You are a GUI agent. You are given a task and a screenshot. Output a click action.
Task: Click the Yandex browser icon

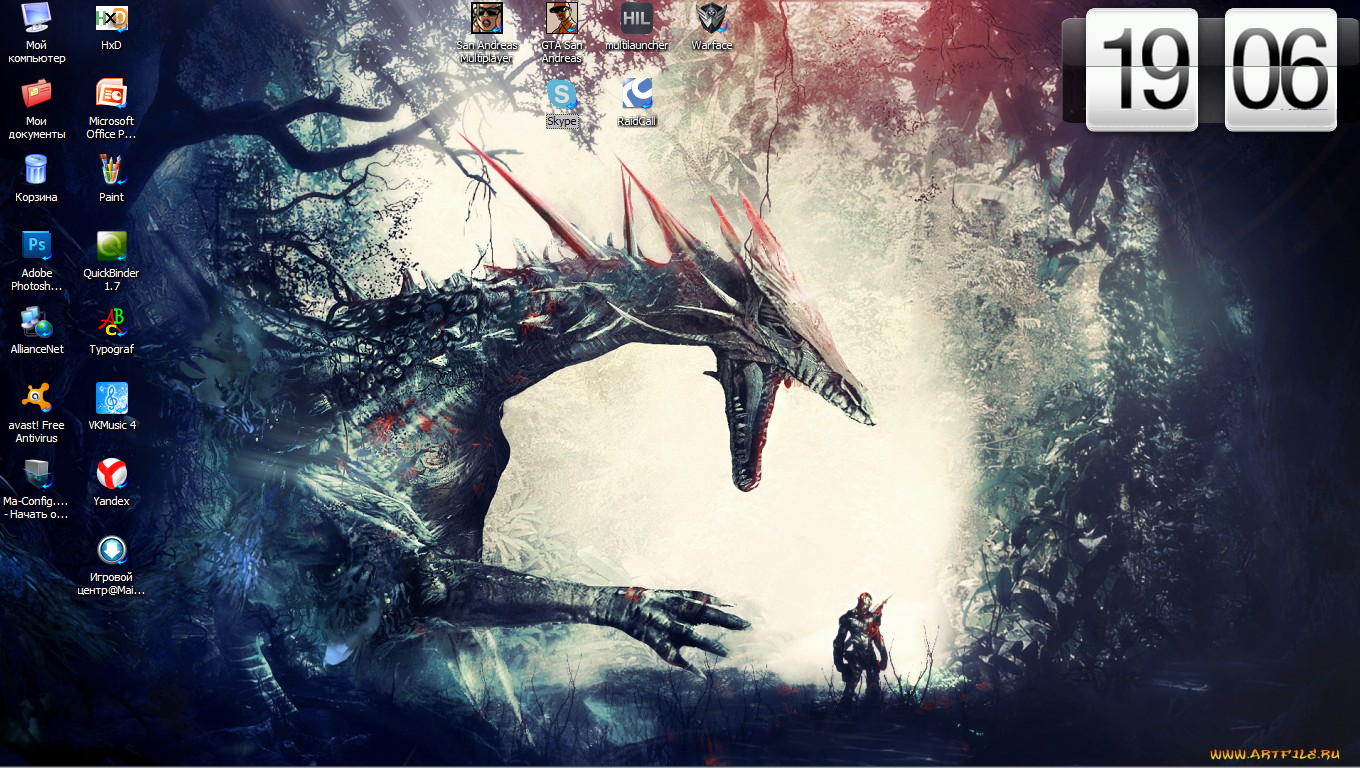click(x=111, y=474)
